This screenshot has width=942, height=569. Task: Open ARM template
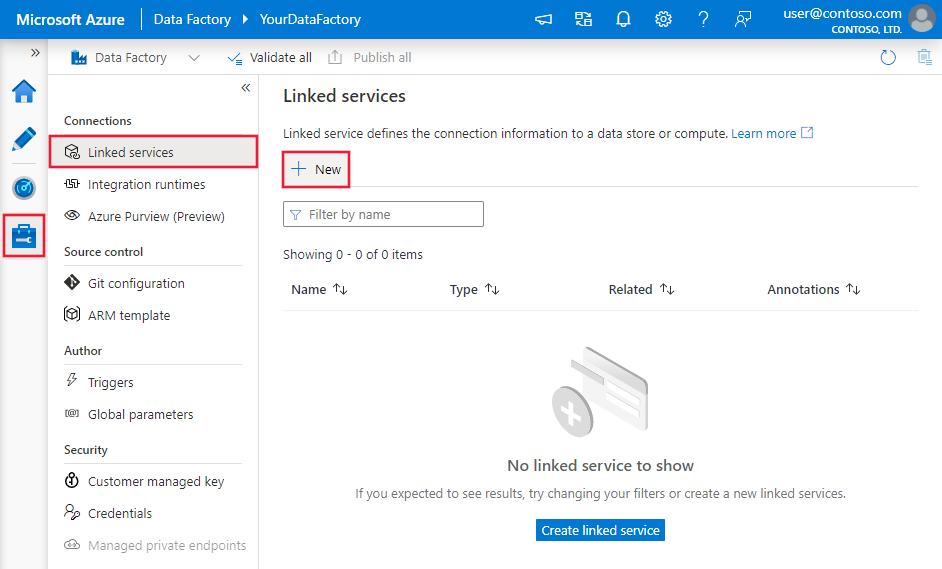pos(129,315)
